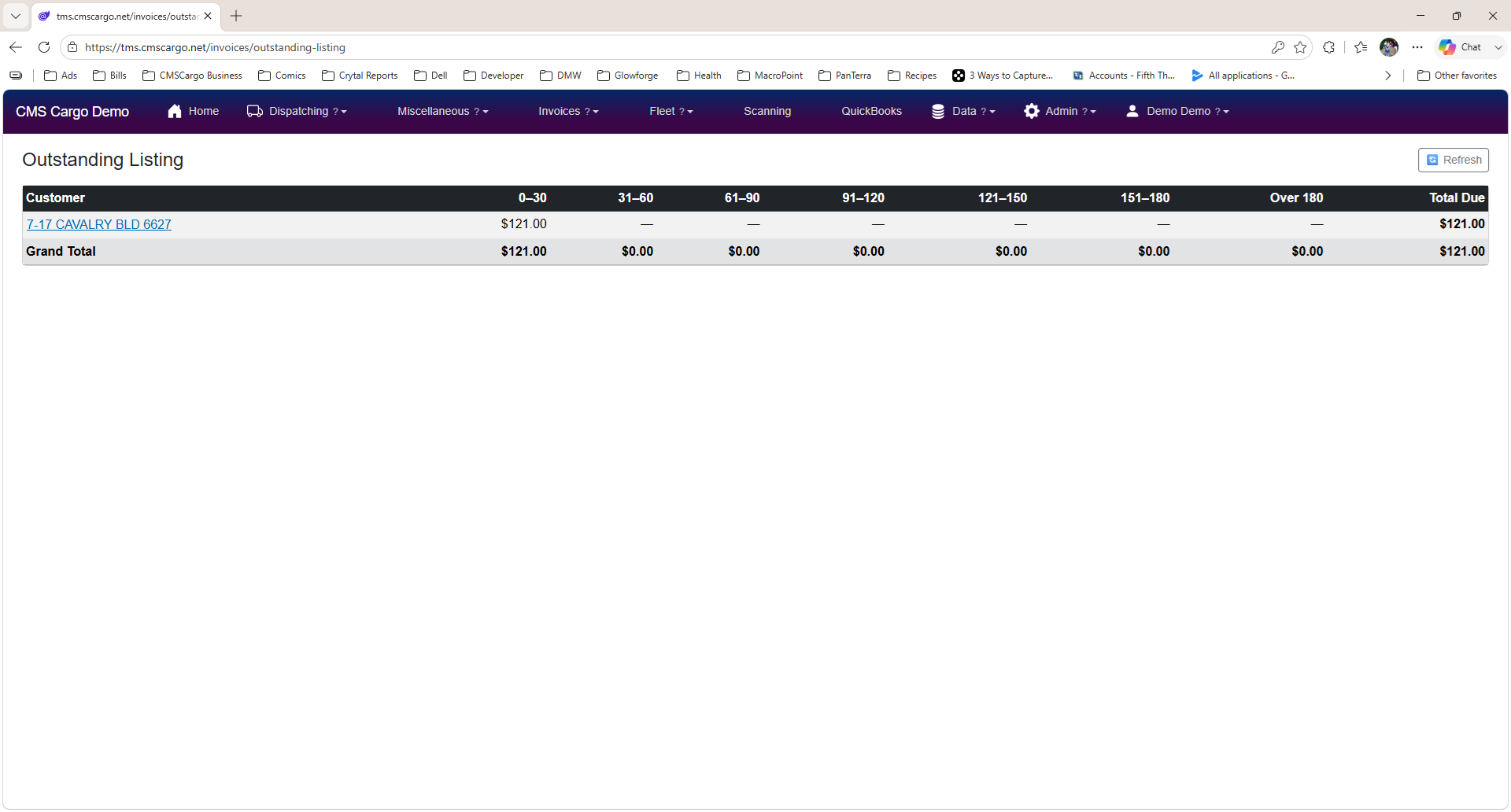Open browser settings and more menu

(1417, 47)
